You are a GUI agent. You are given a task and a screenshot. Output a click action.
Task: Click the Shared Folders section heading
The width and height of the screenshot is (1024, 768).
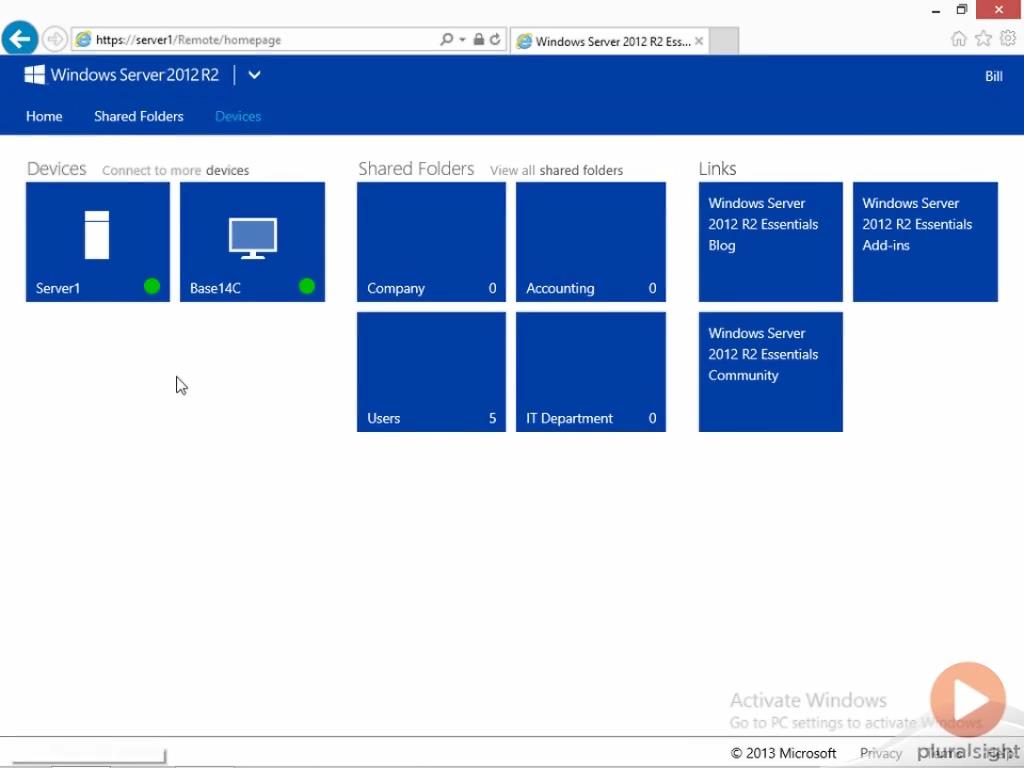(416, 168)
